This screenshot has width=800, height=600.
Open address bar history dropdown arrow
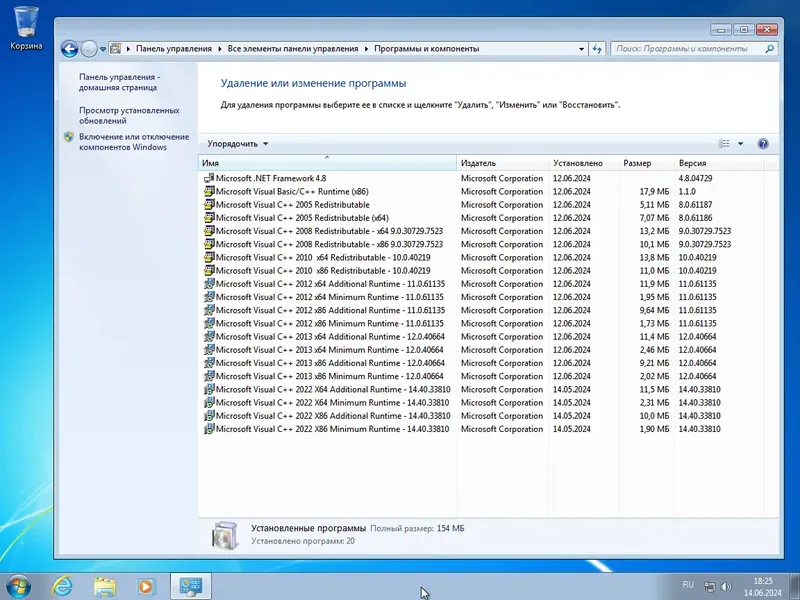[581, 49]
